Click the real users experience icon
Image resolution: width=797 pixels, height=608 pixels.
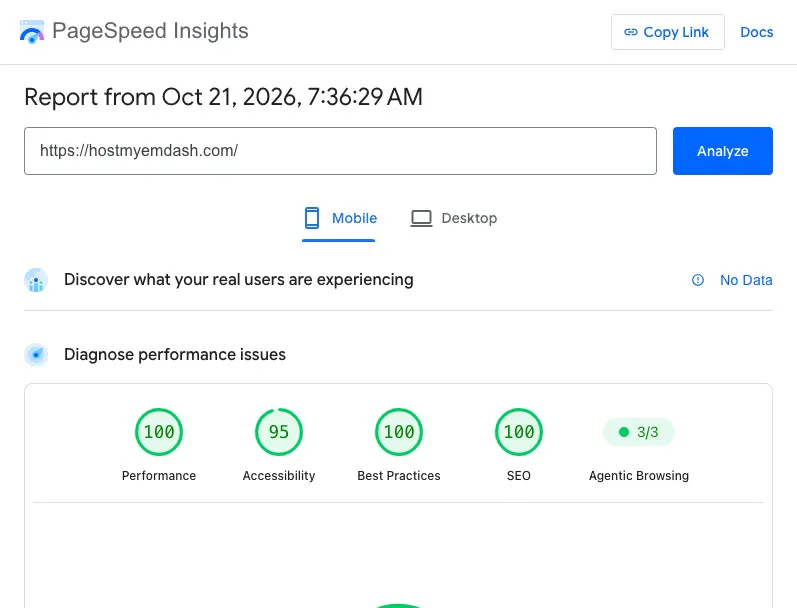[x=36, y=280]
